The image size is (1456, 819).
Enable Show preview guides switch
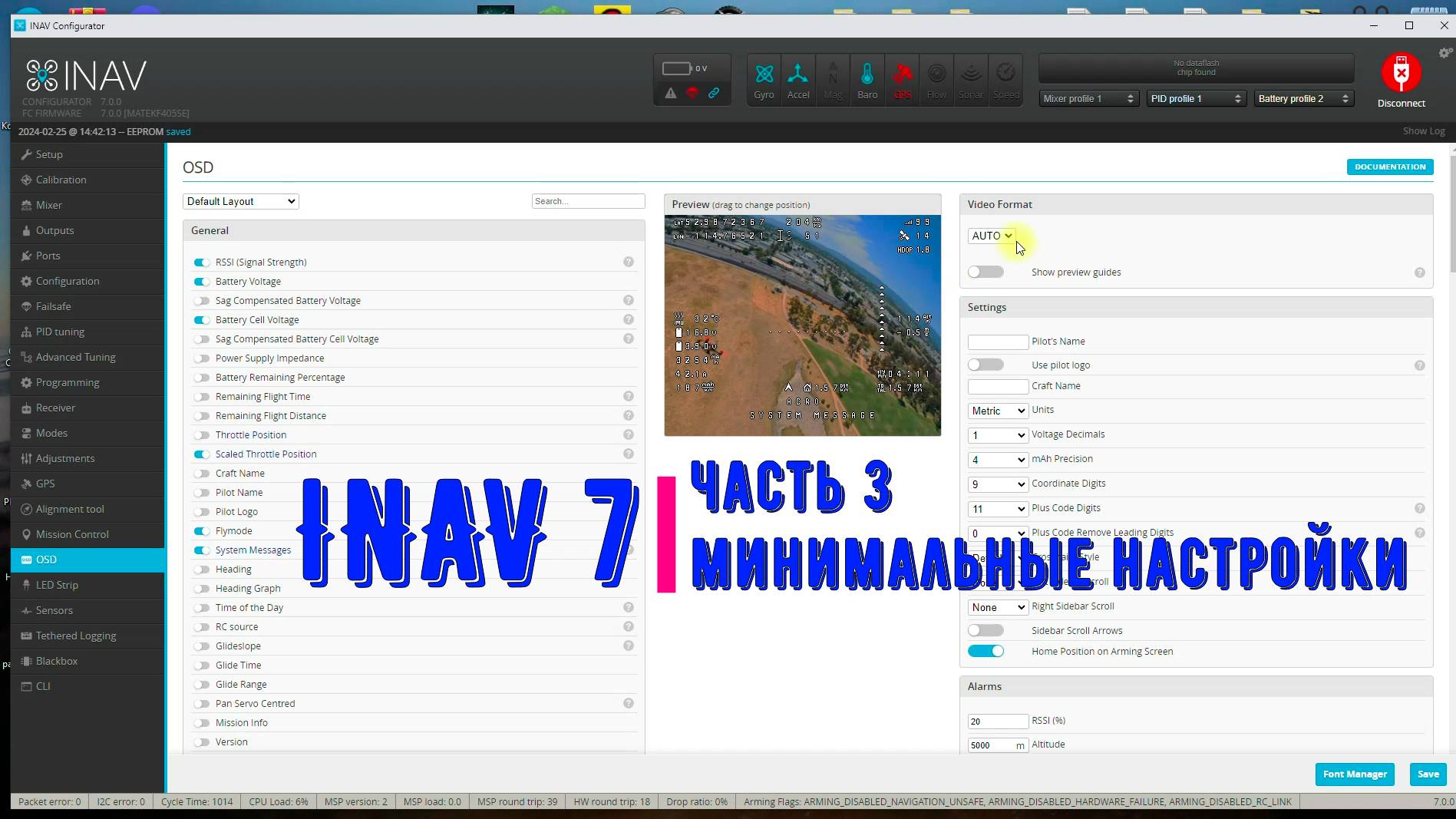tap(986, 272)
